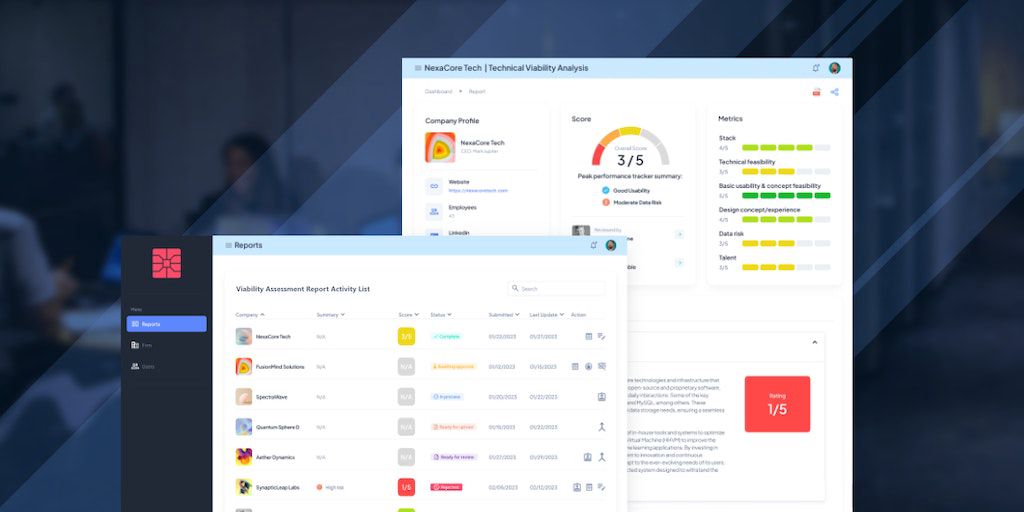The image size is (1024, 512).
Task: Click the blue share icon
Action: click(x=834, y=92)
